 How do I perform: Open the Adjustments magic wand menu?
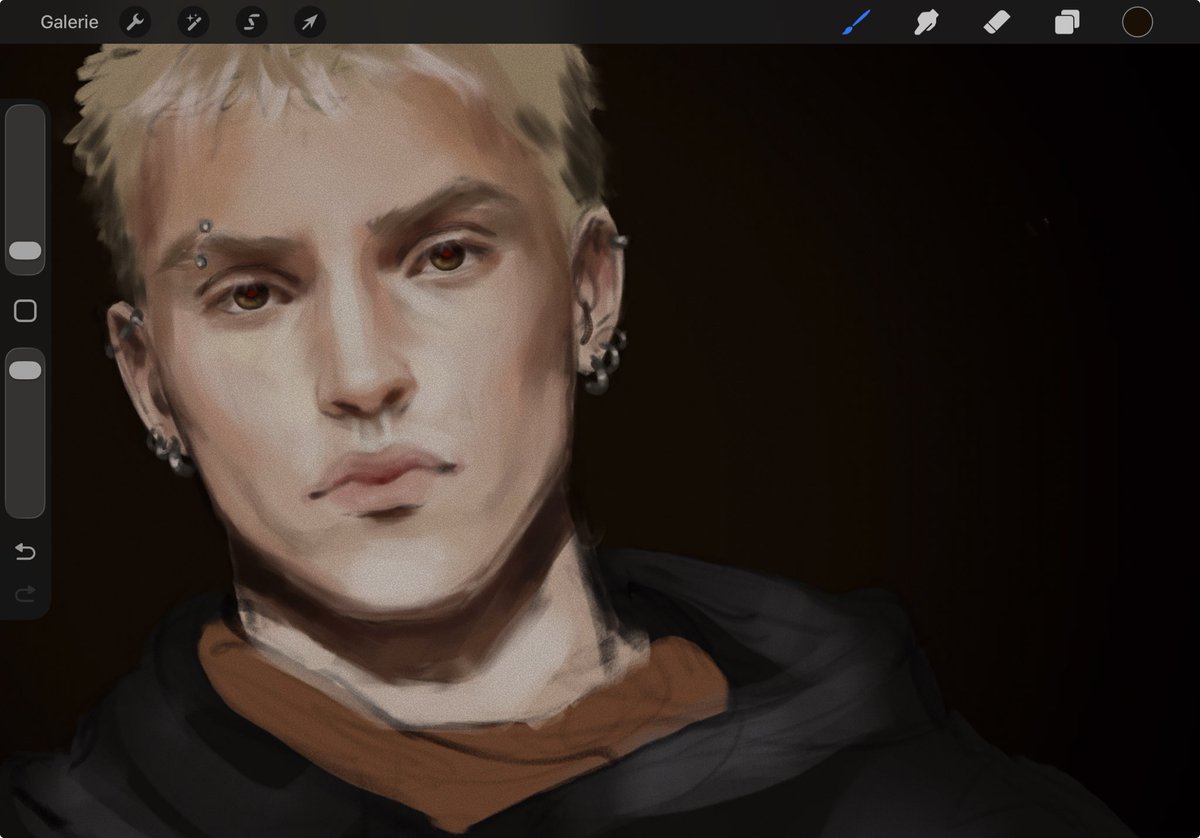(x=193, y=22)
